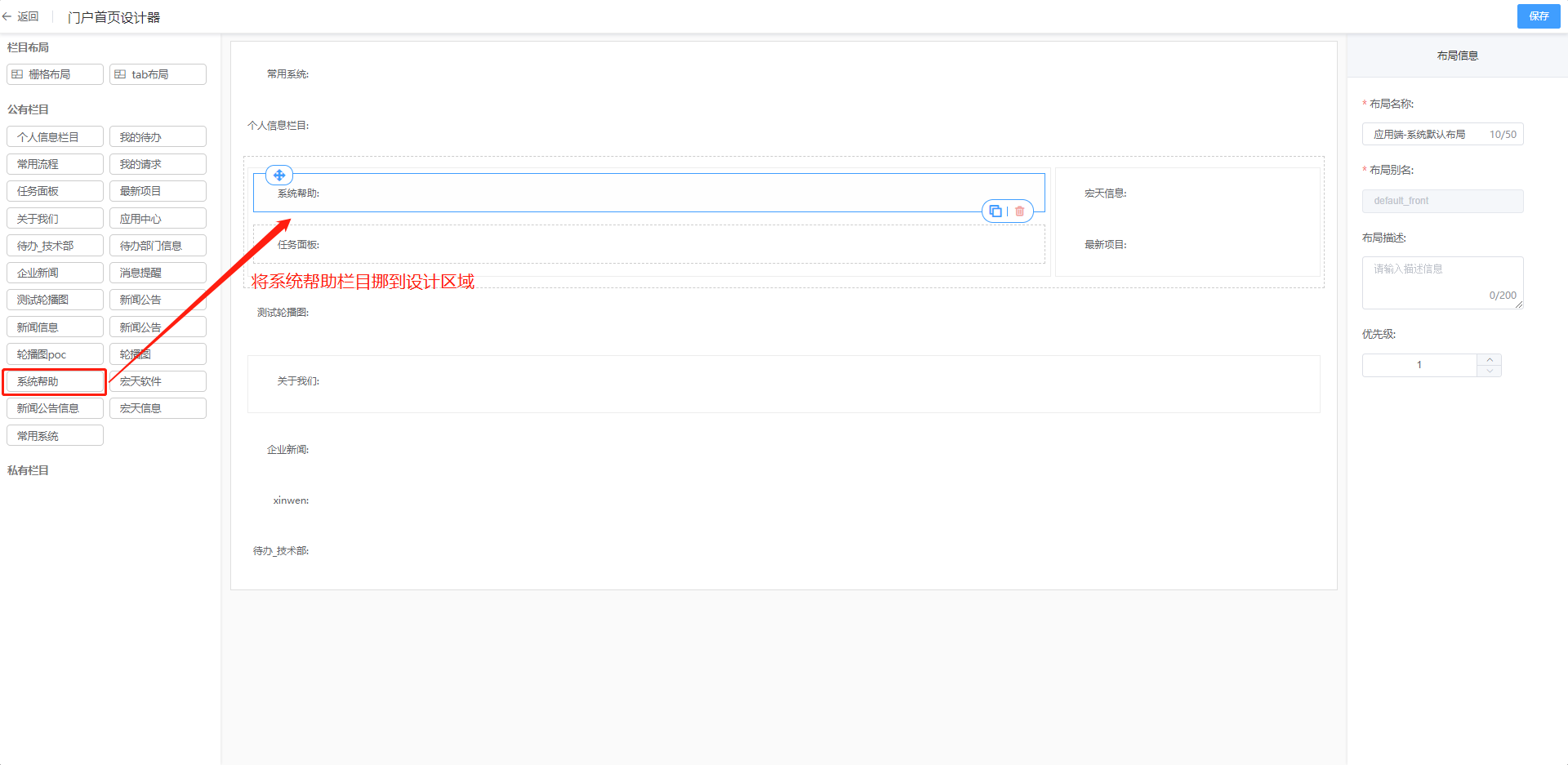Select 待办_技术部 in the left column list
1568x765 pixels.
click(x=55, y=246)
